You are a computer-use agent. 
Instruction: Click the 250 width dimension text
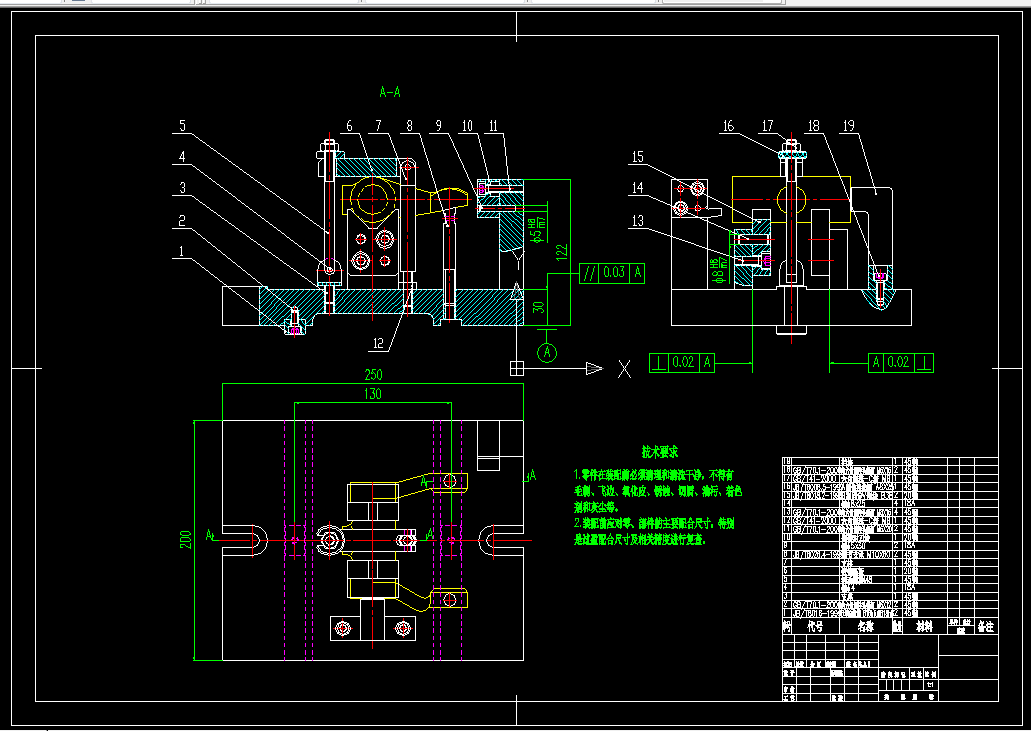[x=373, y=375]
